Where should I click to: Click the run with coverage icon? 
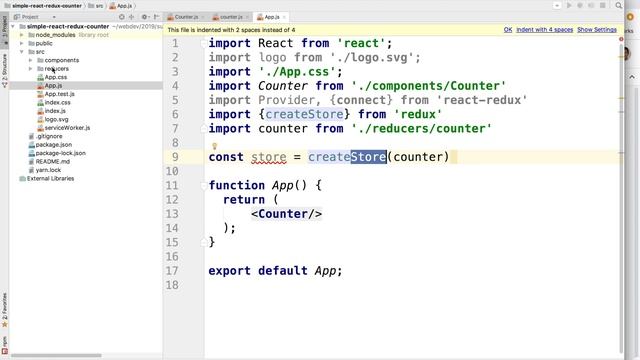(591, 5)
